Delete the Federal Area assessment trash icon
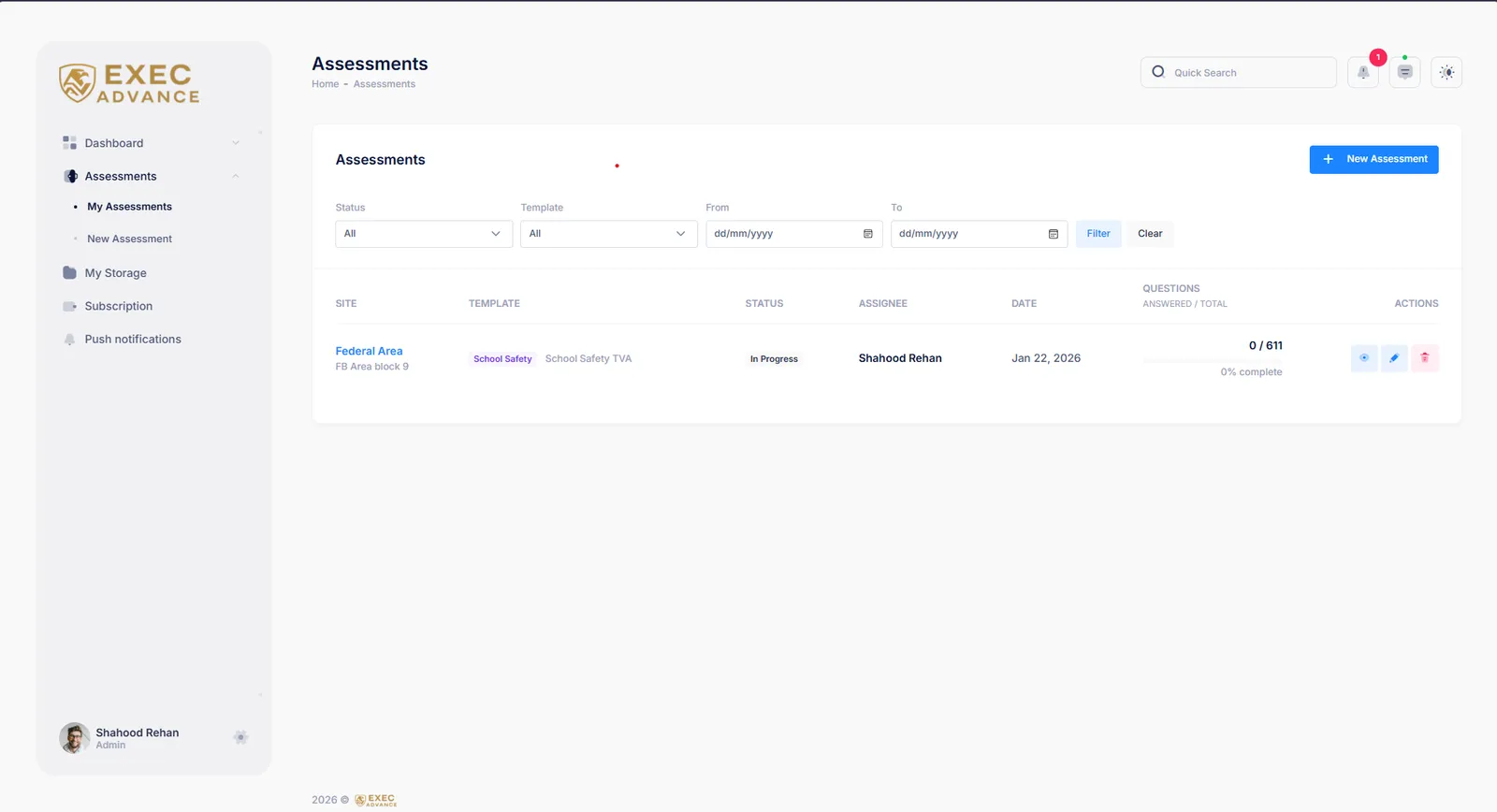The image size is (1497, 812). tap(1425, 357)
